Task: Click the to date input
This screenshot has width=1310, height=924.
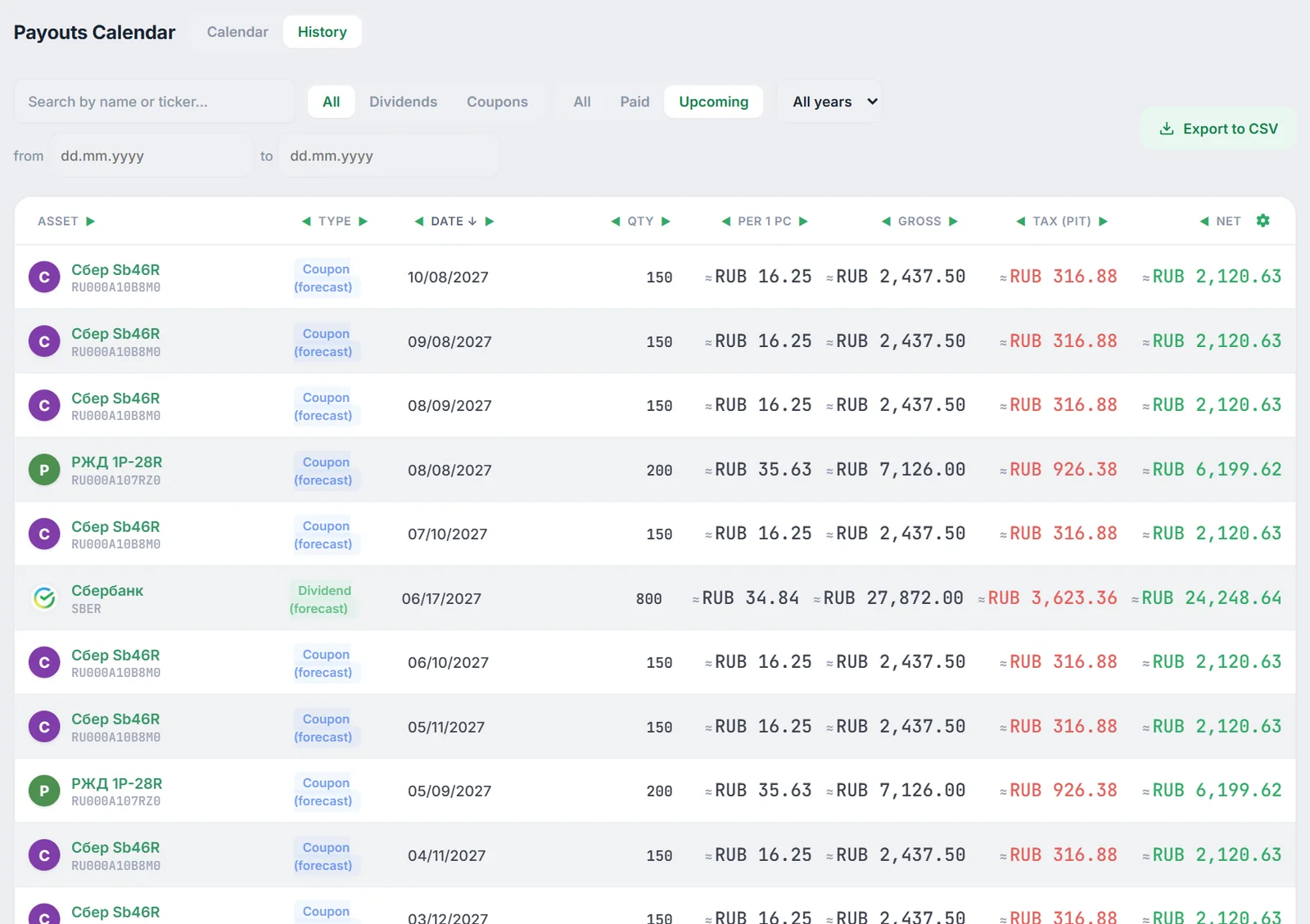Action: [388, 156]
